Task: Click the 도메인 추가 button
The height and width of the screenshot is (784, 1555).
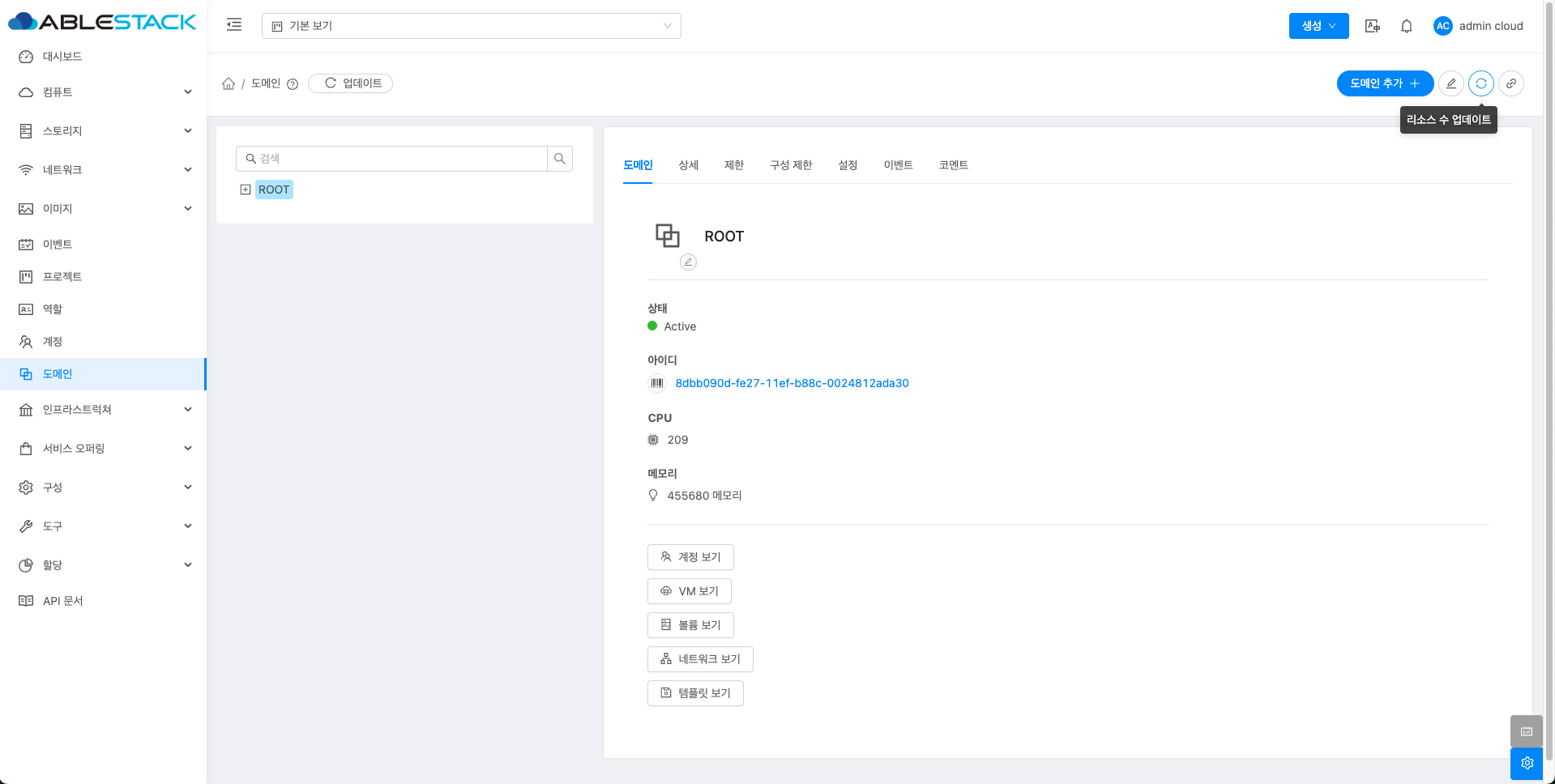Action: [x=1384, y=83]
